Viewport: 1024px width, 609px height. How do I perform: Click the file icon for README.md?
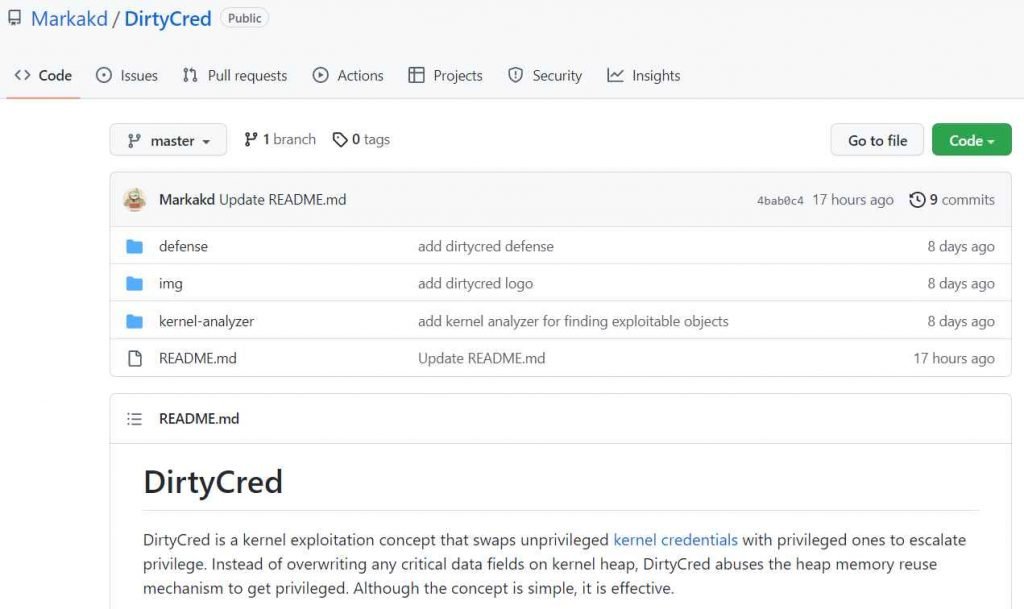(135, 358)
